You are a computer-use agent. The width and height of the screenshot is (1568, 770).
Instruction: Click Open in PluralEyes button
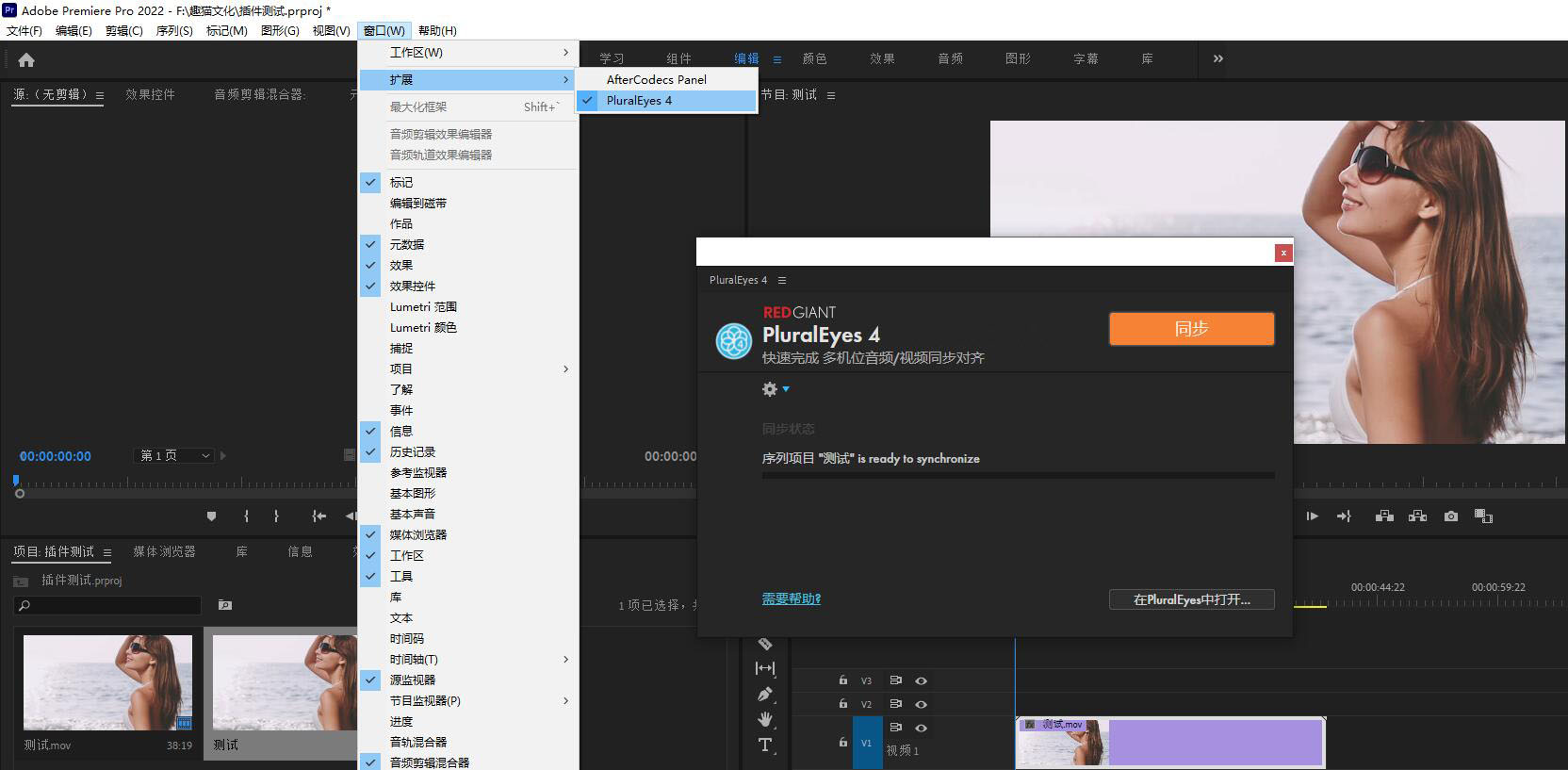click(1191, 600)
